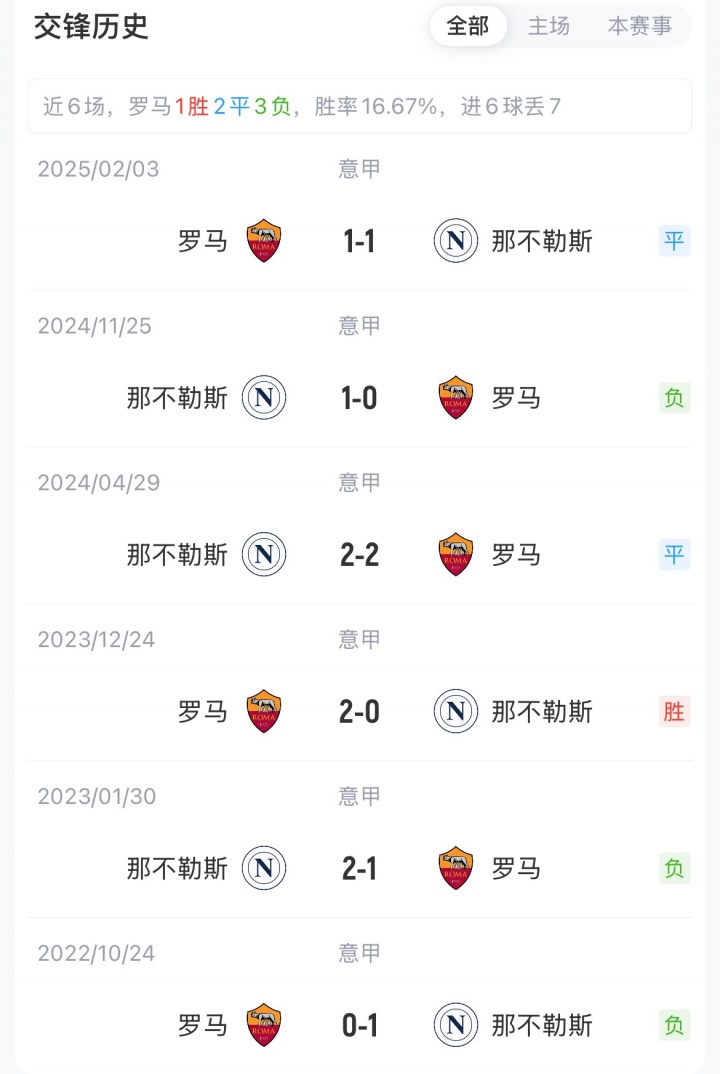Click 意甲 league label for 2024/11/25 match
This screenshot has width=720, height=1074.
359,326
